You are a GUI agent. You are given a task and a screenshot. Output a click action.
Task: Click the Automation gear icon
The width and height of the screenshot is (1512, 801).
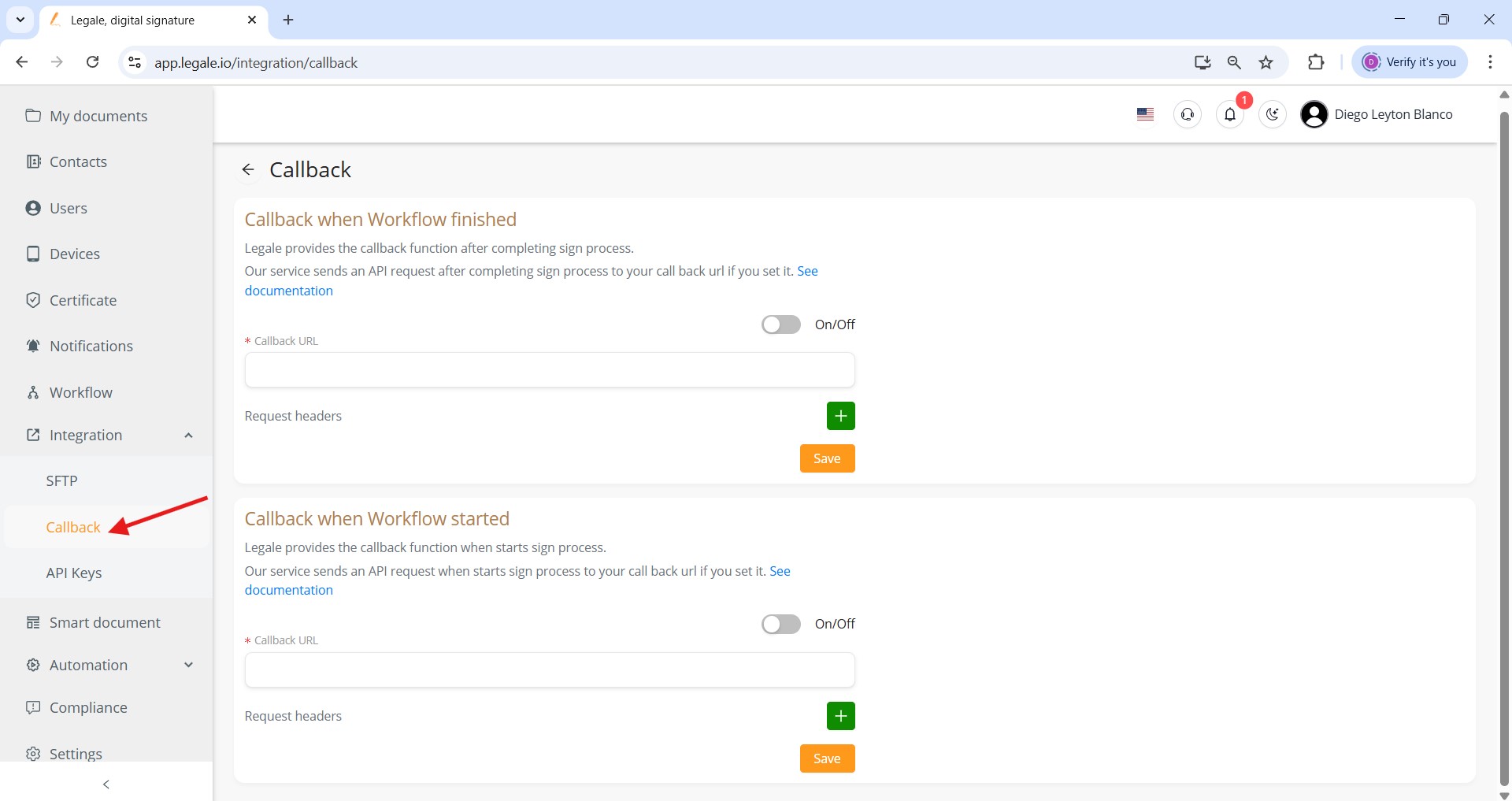coord(33,665)
